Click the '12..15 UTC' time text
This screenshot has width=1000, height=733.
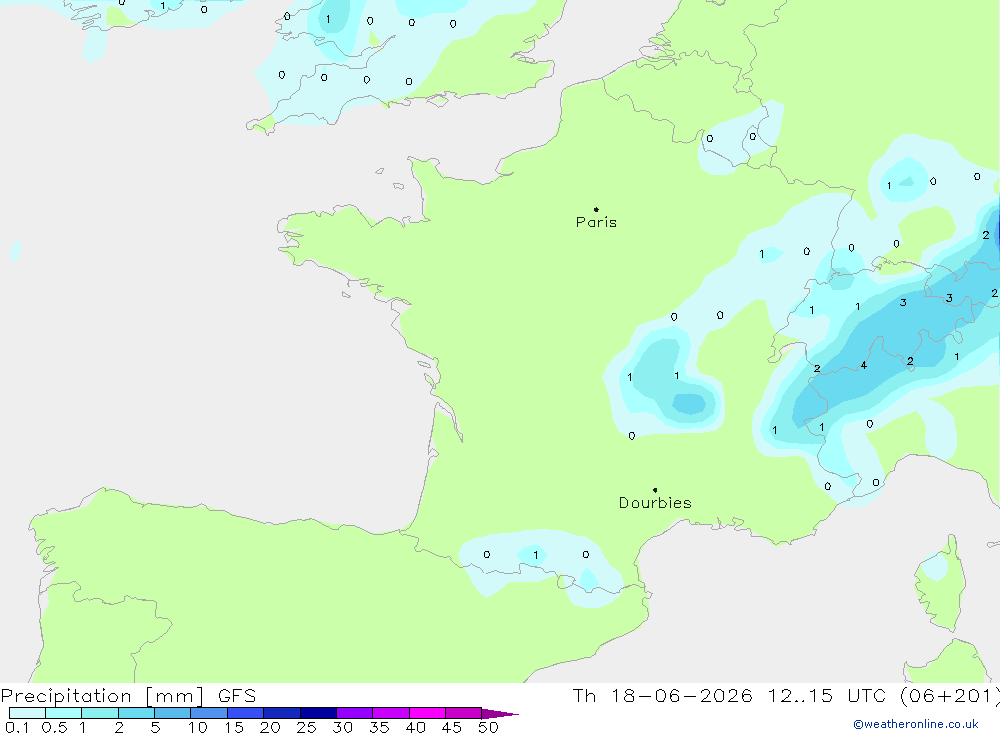(x=825, y=695)
